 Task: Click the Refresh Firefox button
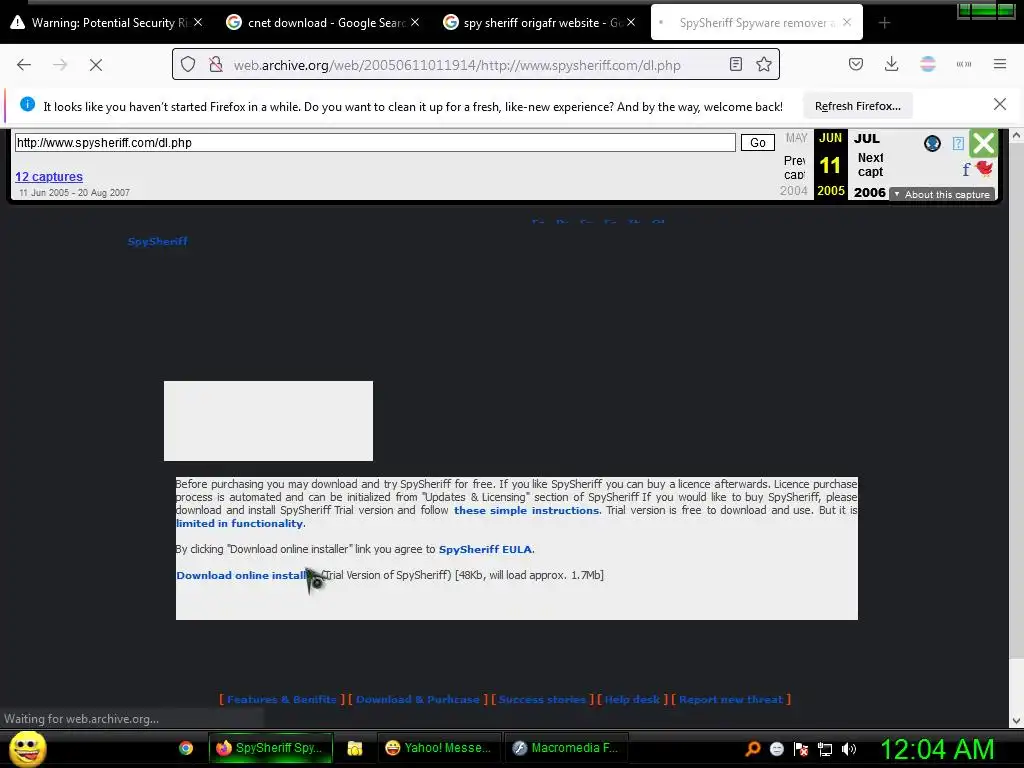point(857,106)
